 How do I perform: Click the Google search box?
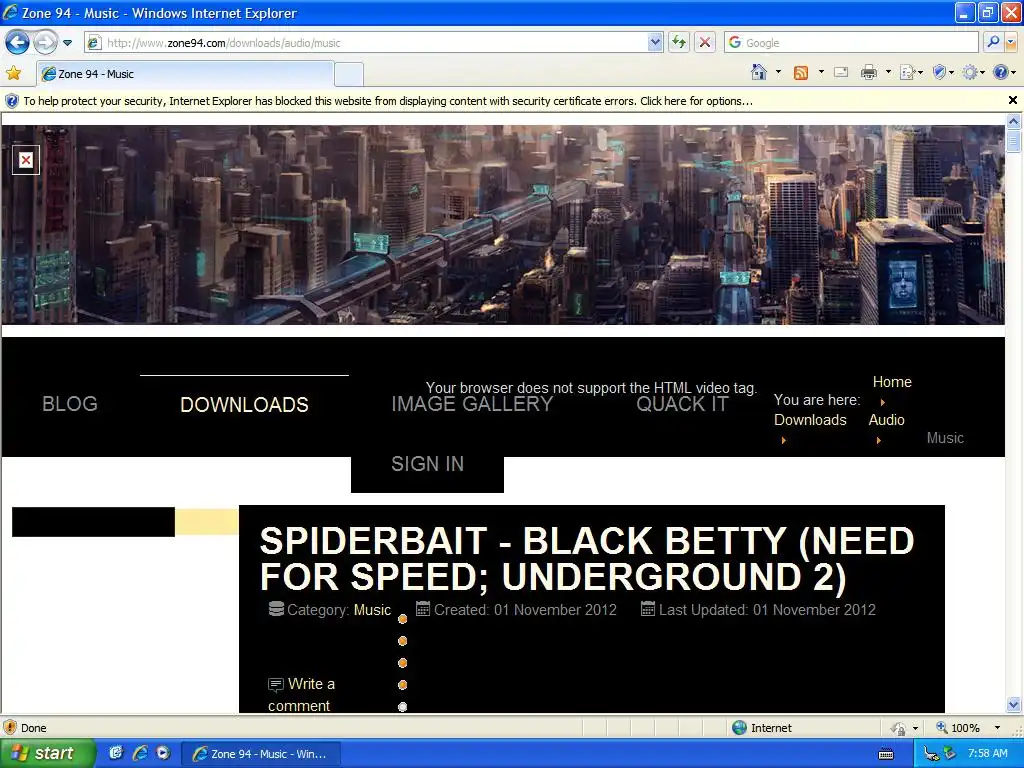click(x=851, y=43)
